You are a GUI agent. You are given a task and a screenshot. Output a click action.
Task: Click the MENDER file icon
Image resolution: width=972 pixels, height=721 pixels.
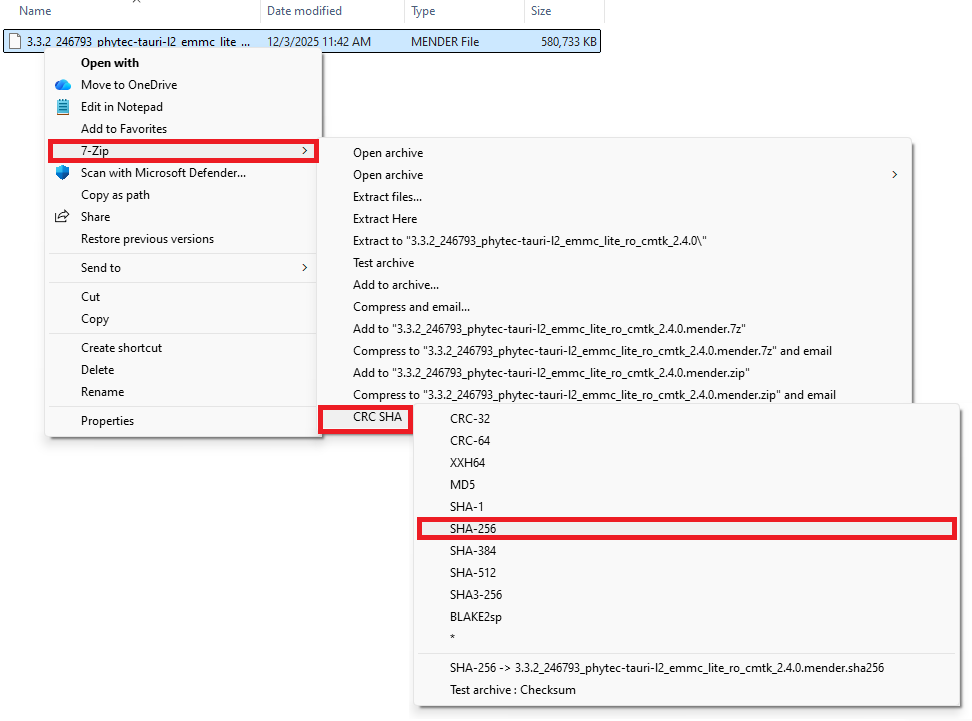click(15, 42)
